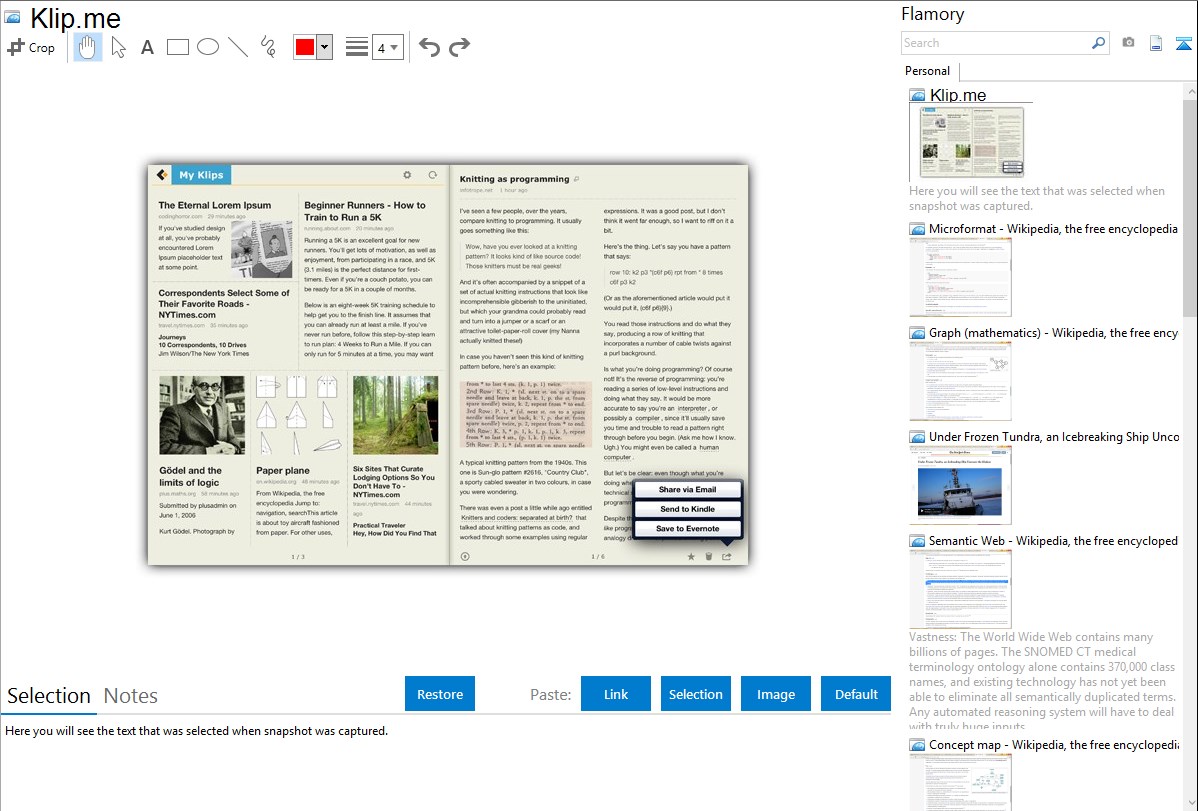Switch to the Personal tab
The width and height of the screenshot is (1198, 811).
[x=928, y=71]
